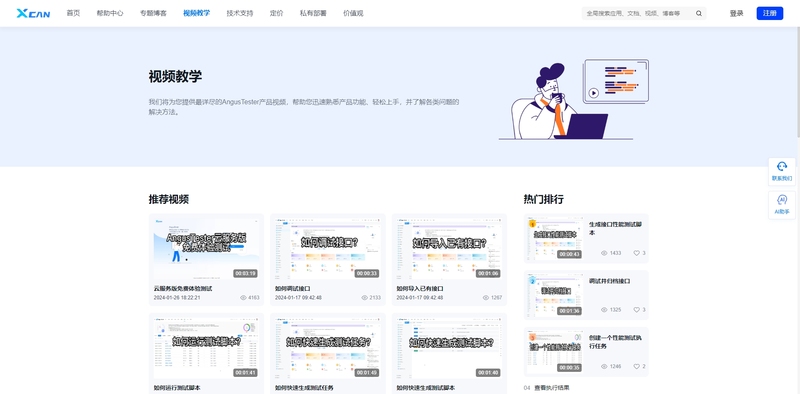Click heart icon on 调试并归档接口

(636, 310)
